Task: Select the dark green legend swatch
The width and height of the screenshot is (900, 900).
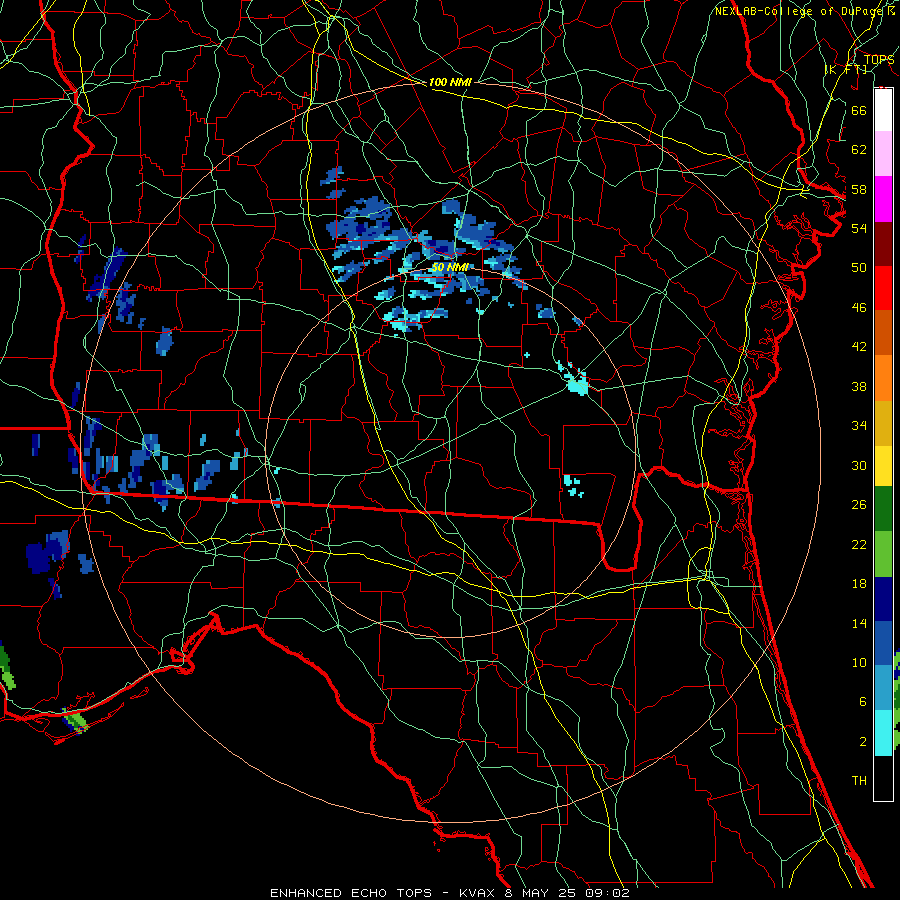Action: point(883,509)
